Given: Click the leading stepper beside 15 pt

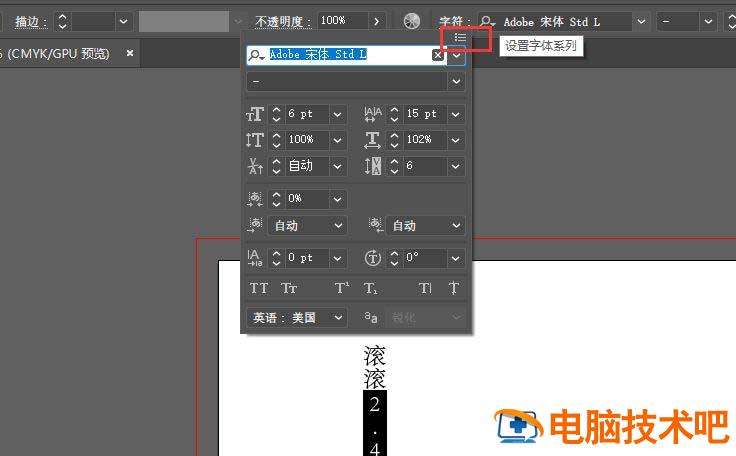Looking at the screenshot, I should [394, 114].
